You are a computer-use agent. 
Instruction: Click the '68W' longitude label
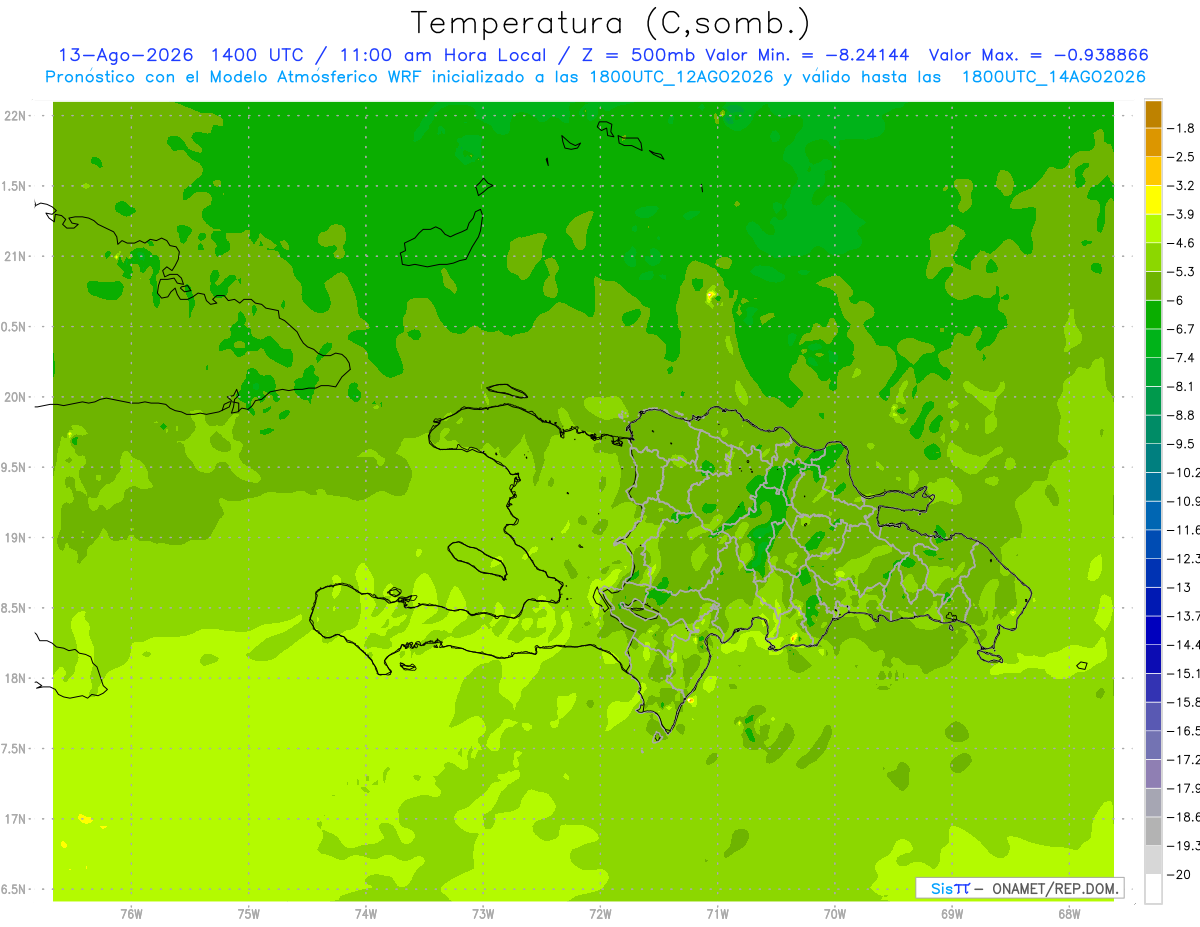[x=1069, y=914]
